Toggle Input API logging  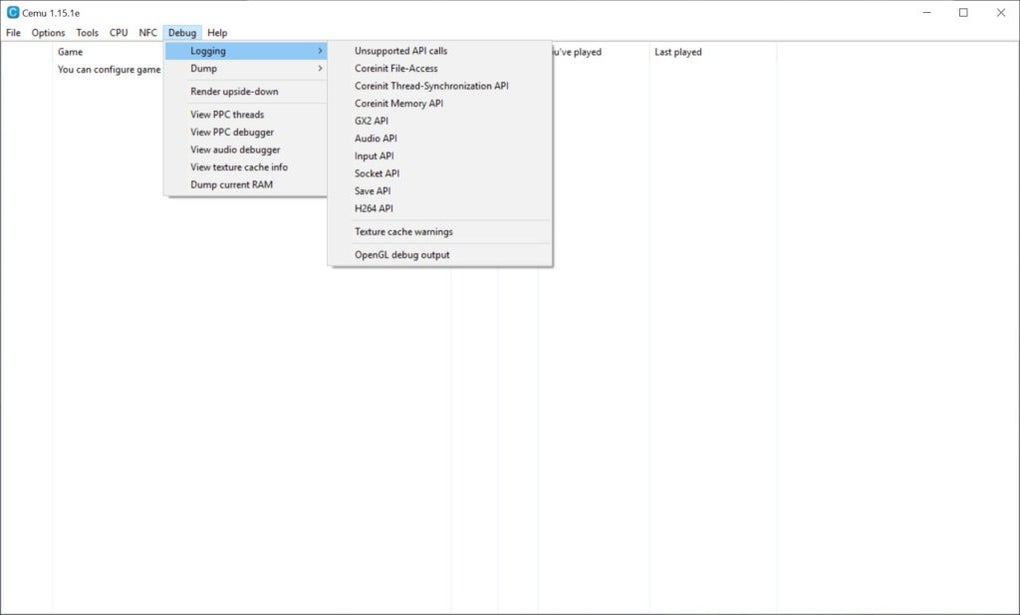click(440, 156)
